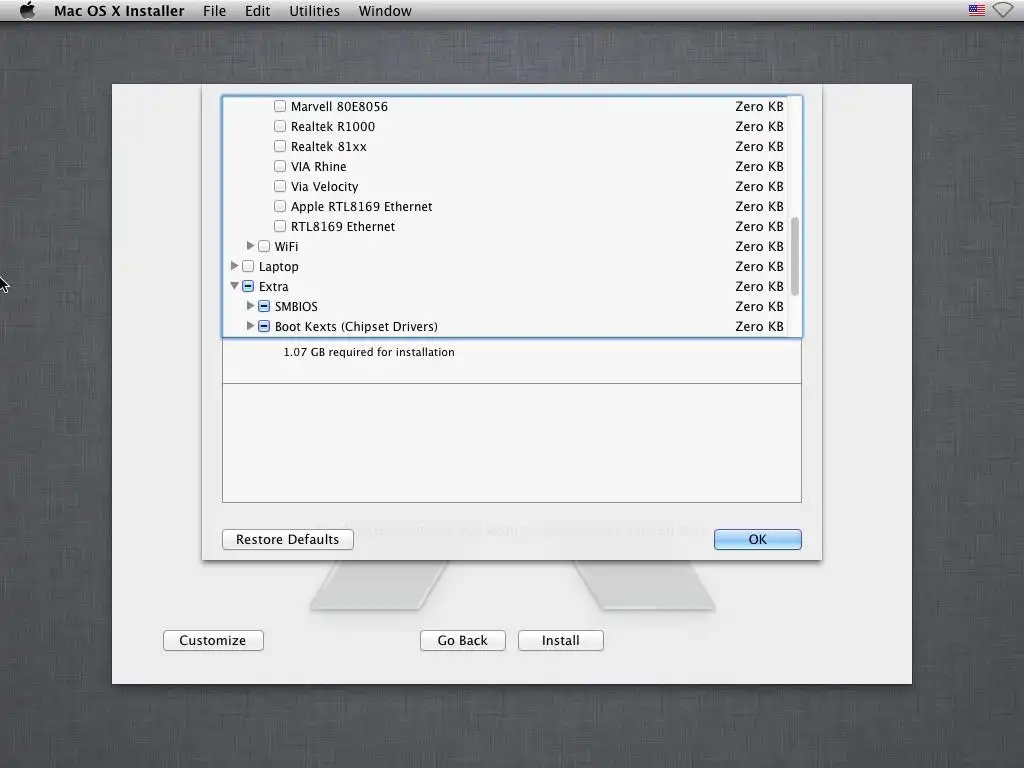
Task: Click the Go Back button
Action: [x=462, y=641]
